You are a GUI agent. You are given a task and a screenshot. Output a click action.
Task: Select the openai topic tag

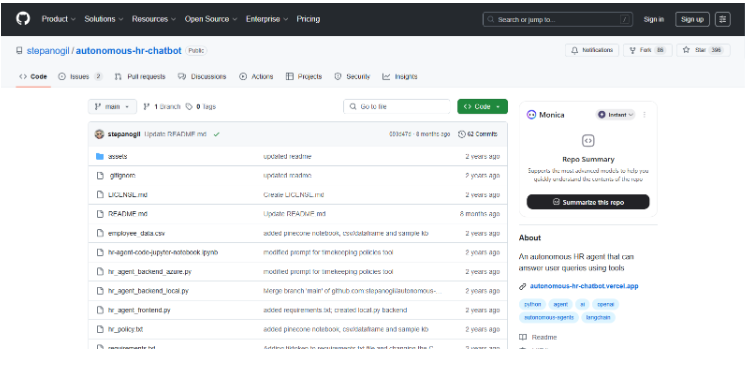(x=605, y=304)
